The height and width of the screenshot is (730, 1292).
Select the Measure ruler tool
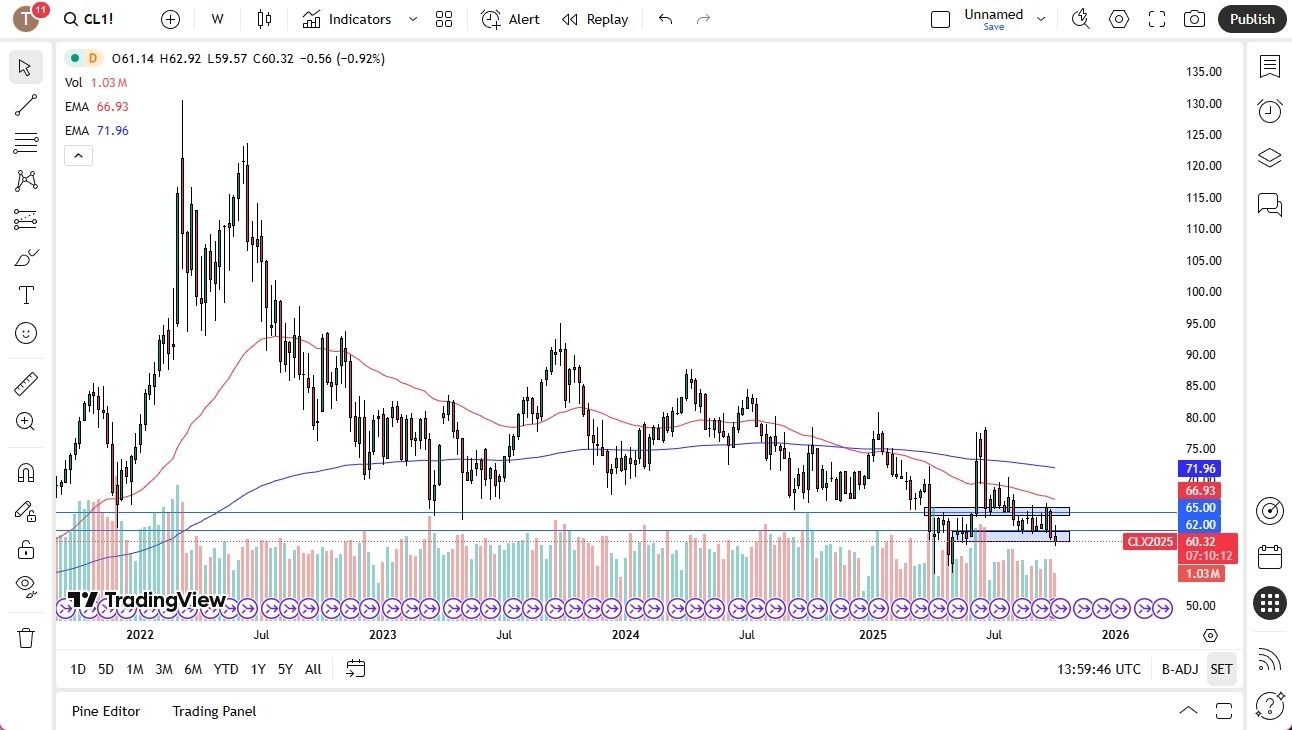26,383
